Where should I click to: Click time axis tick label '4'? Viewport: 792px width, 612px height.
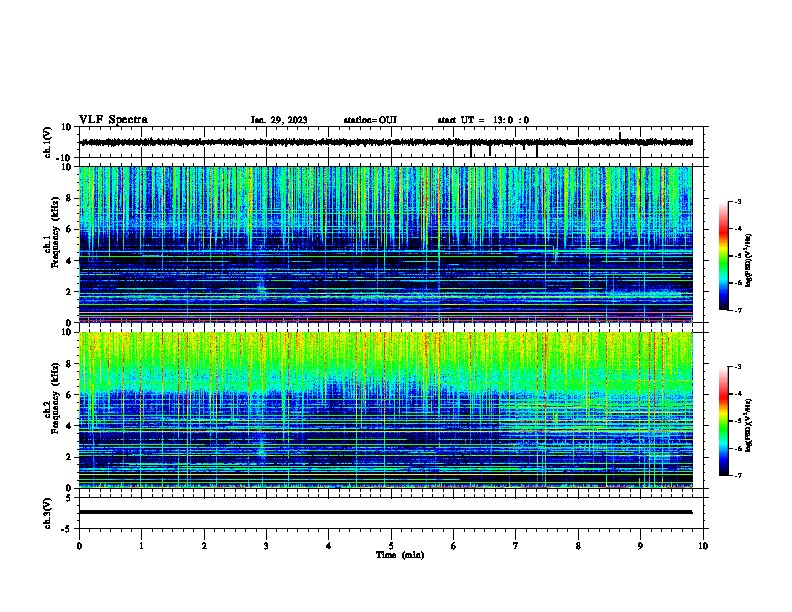(x=329, y=546)
